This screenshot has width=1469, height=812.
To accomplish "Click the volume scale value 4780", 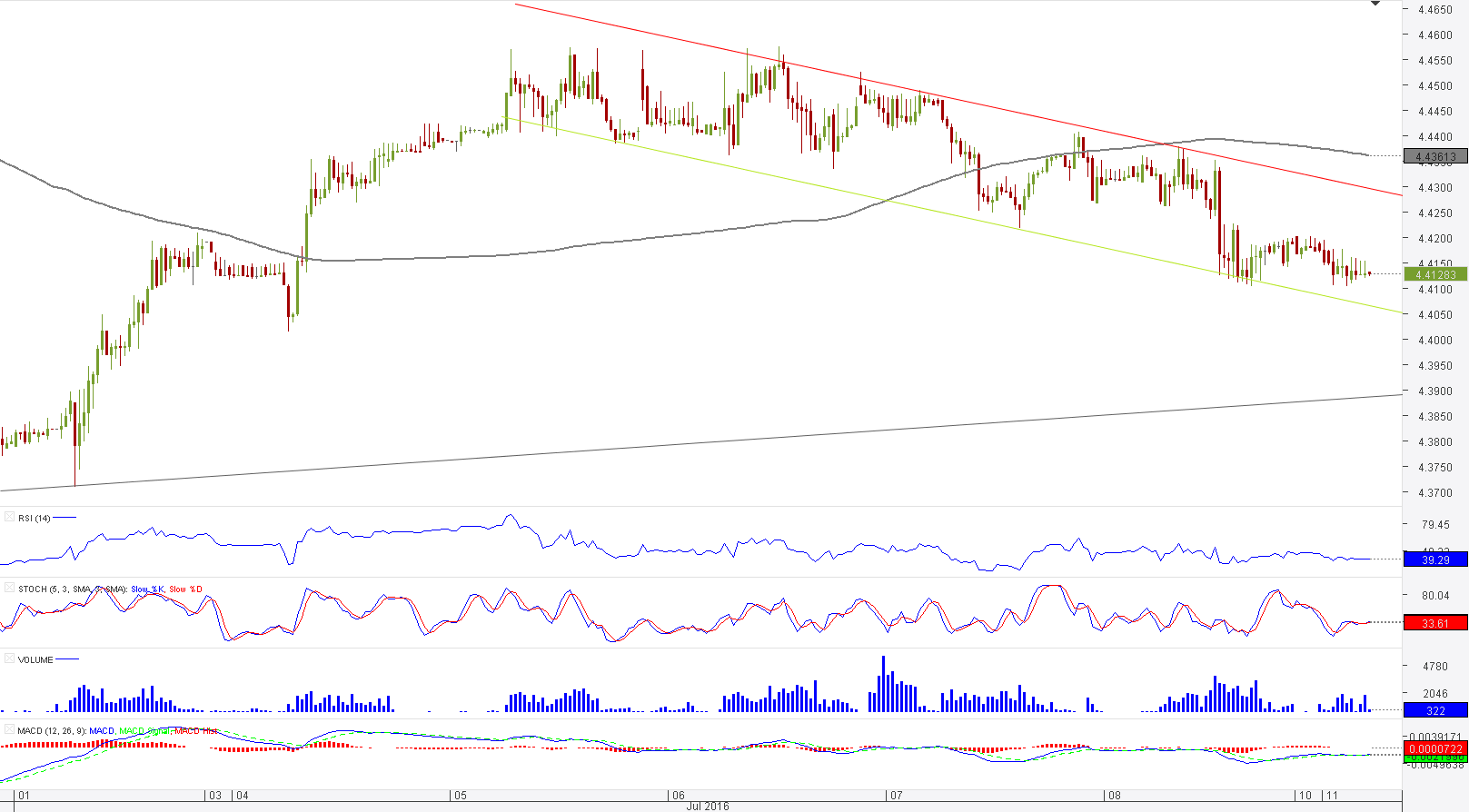I will (x=1435, y=666).
